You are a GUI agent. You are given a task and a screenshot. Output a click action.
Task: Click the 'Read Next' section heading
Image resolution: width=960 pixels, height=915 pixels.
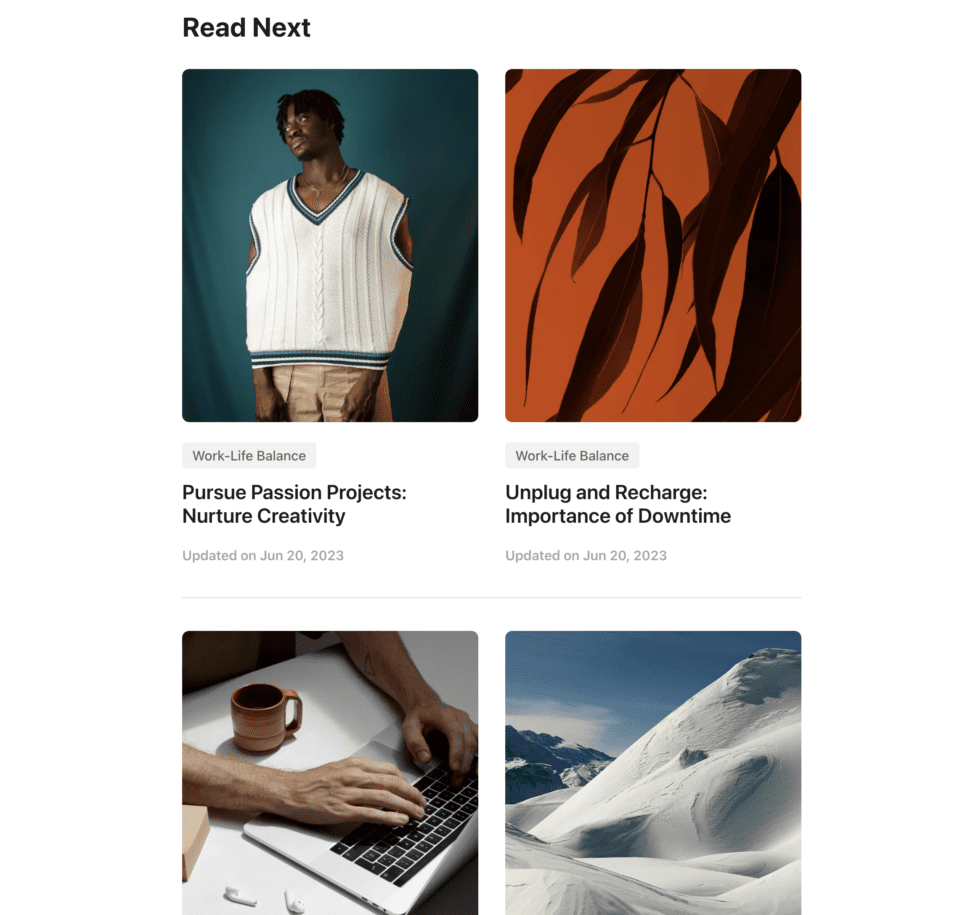coord(246,28)
